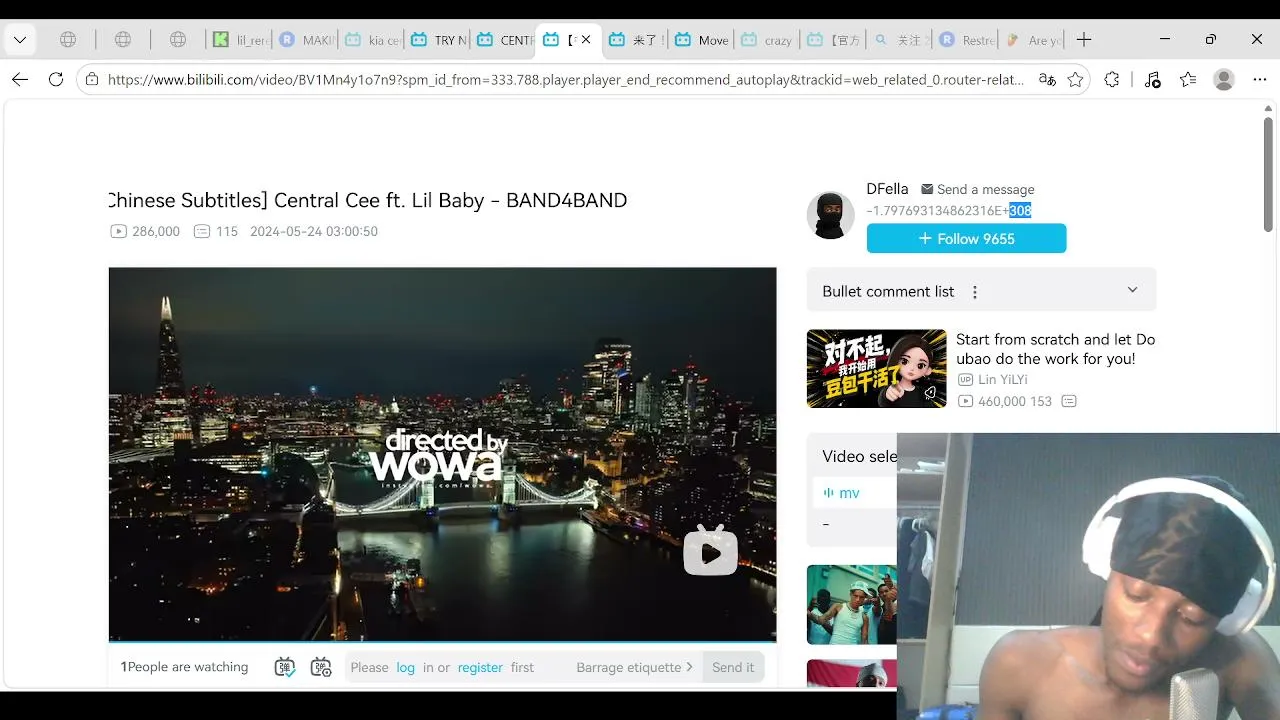Click the 286,000 play count

145,231
